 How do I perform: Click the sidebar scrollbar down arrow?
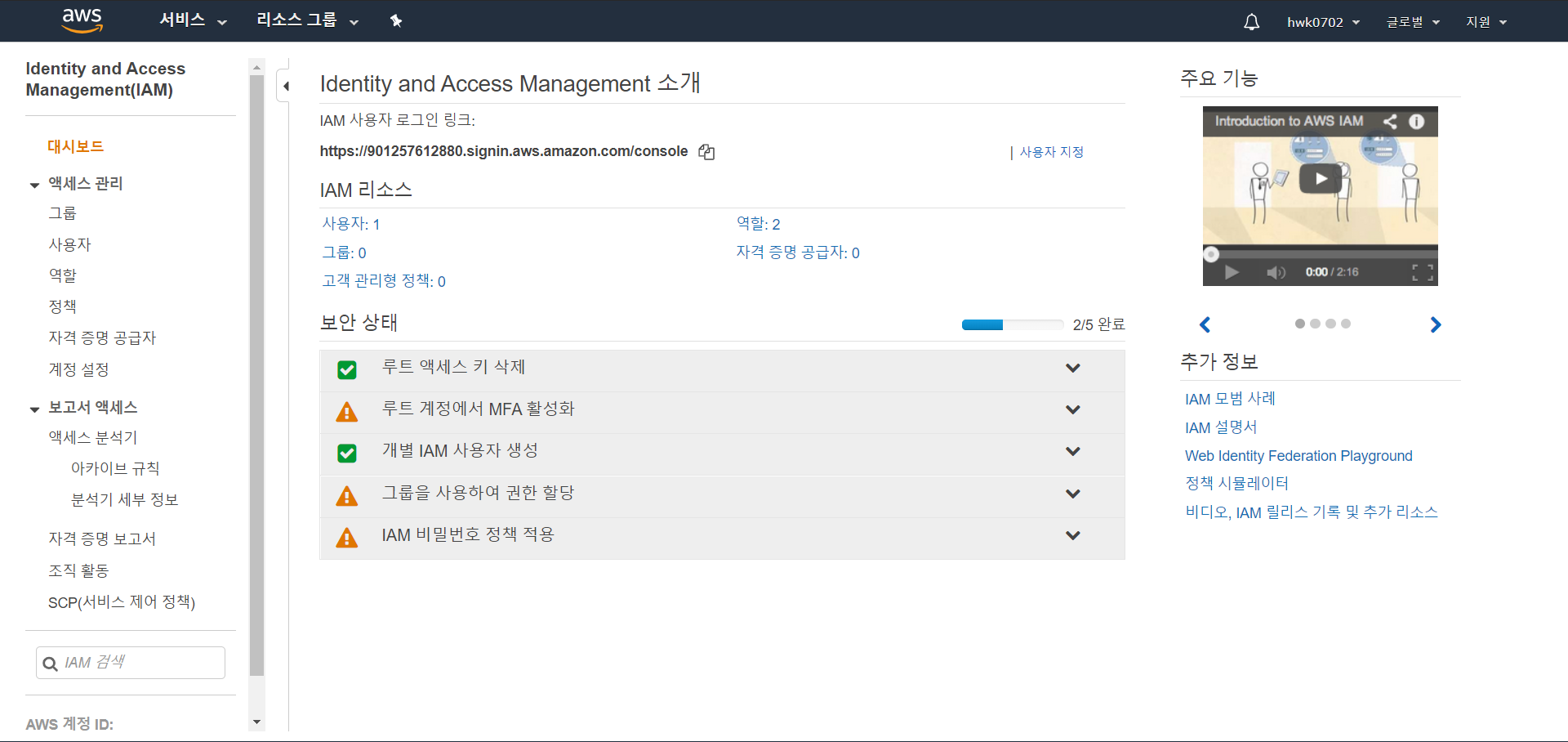tap(256, 722)
